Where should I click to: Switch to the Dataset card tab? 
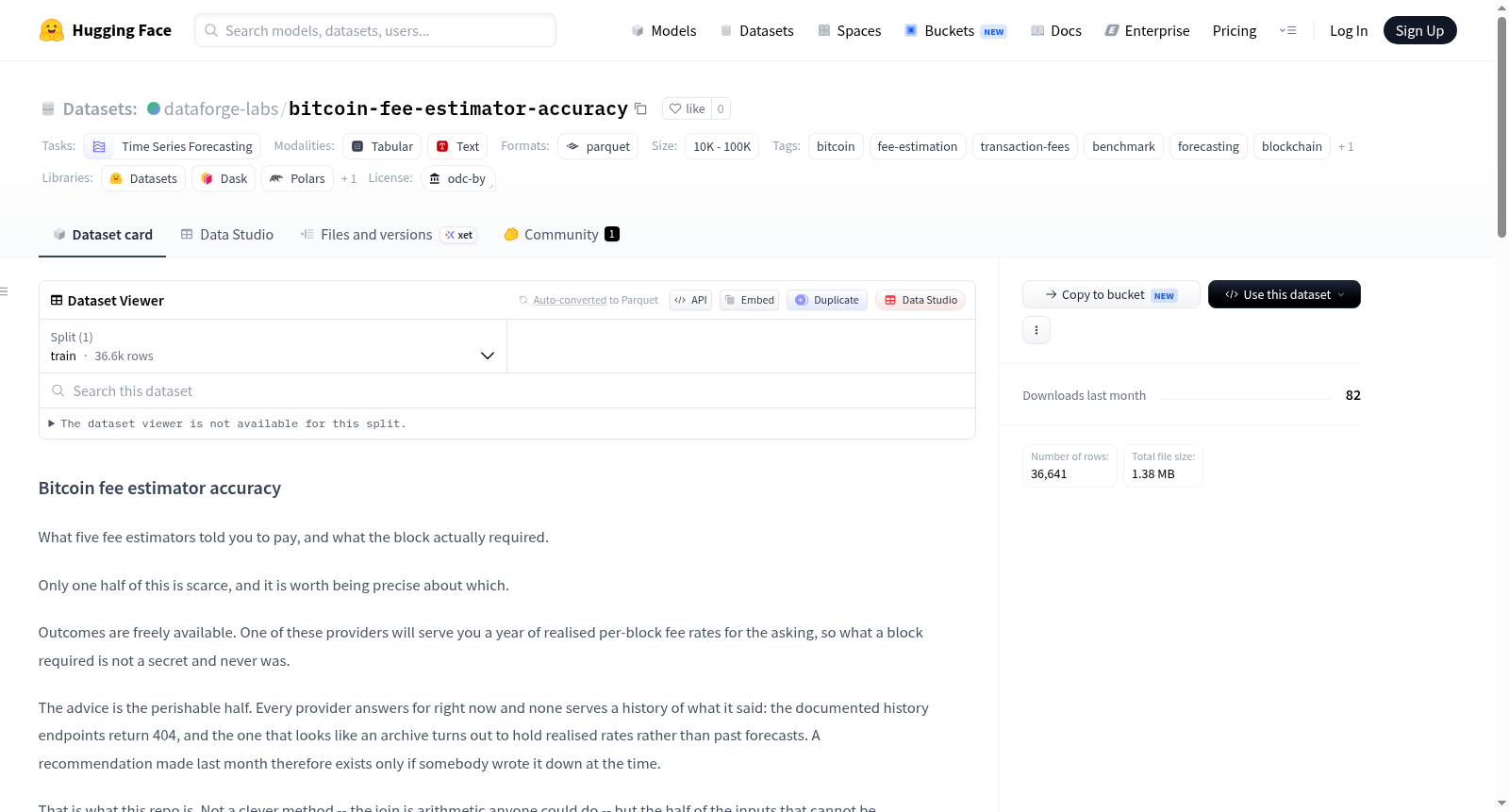(102, 234)
